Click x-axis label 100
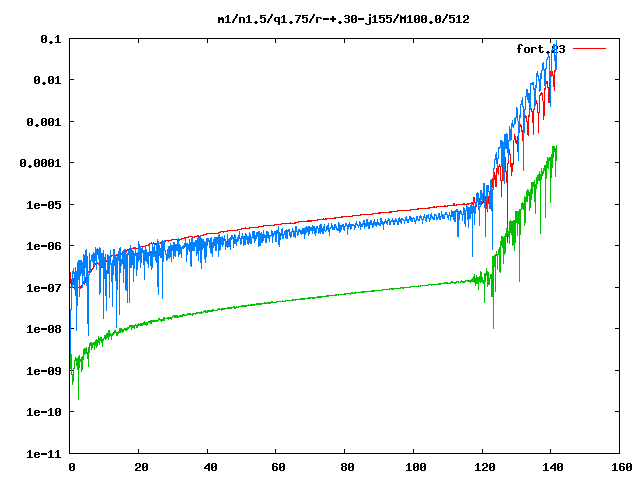The image size is (640, 480). coord(416,467)
